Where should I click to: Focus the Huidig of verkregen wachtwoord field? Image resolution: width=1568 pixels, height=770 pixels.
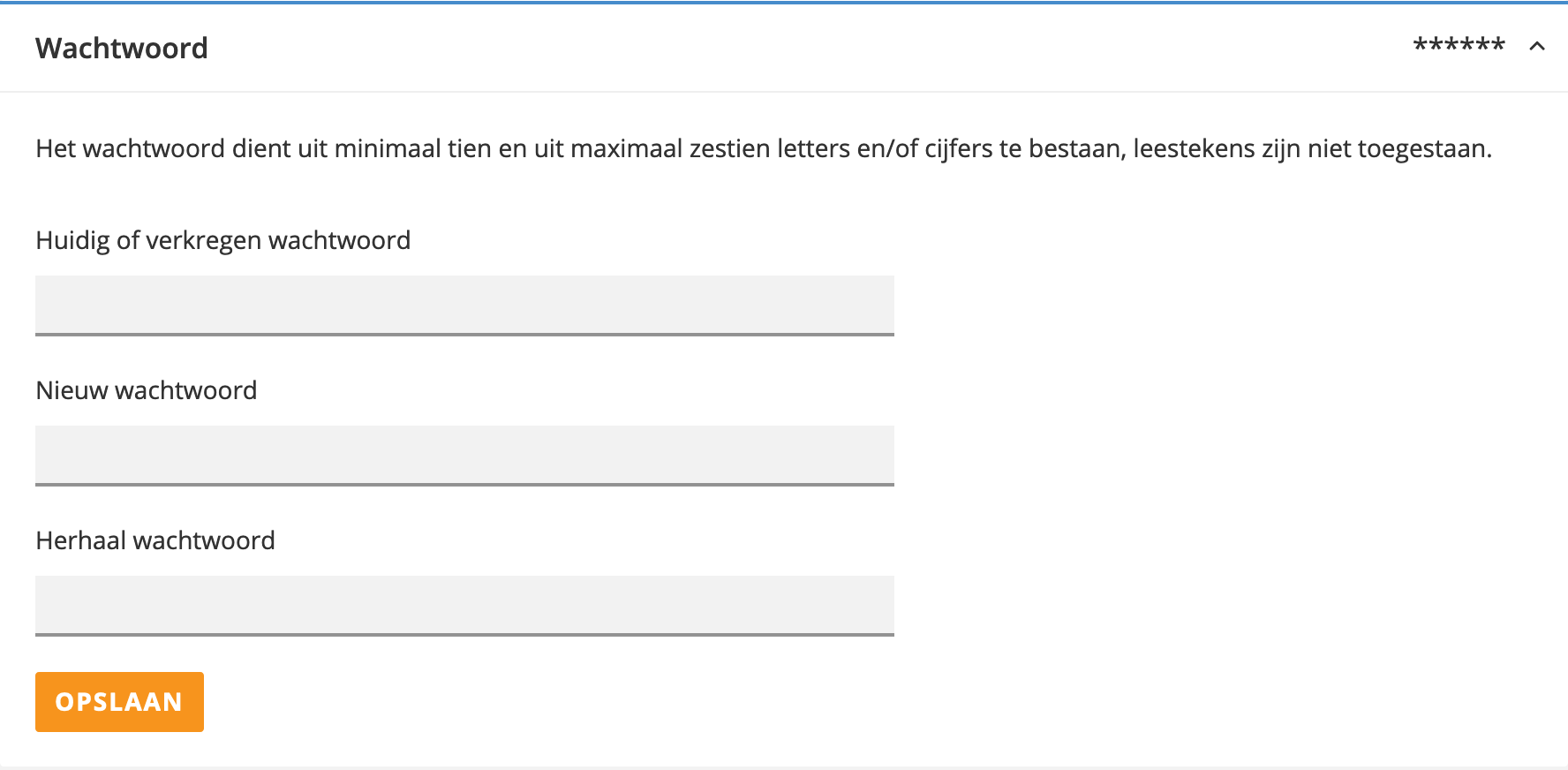(464, 305)
